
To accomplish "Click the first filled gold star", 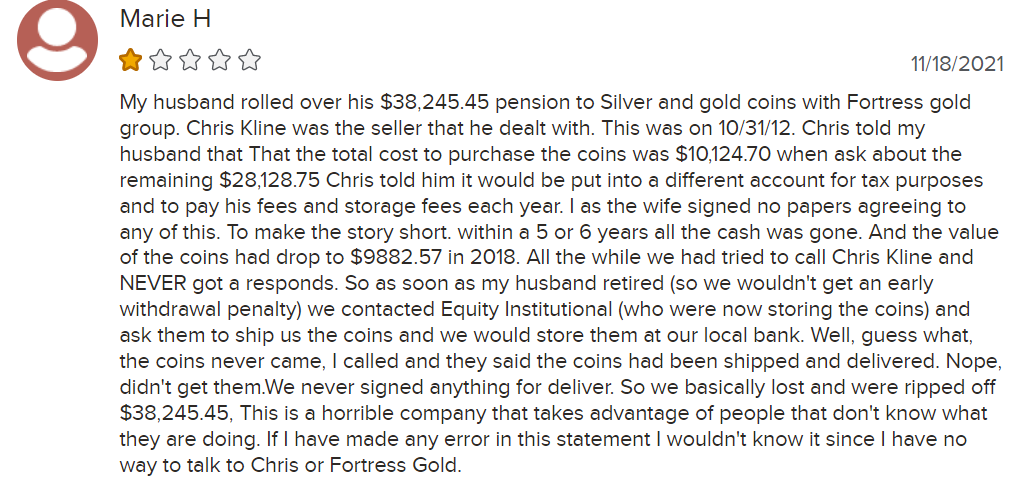I will 130,61.
